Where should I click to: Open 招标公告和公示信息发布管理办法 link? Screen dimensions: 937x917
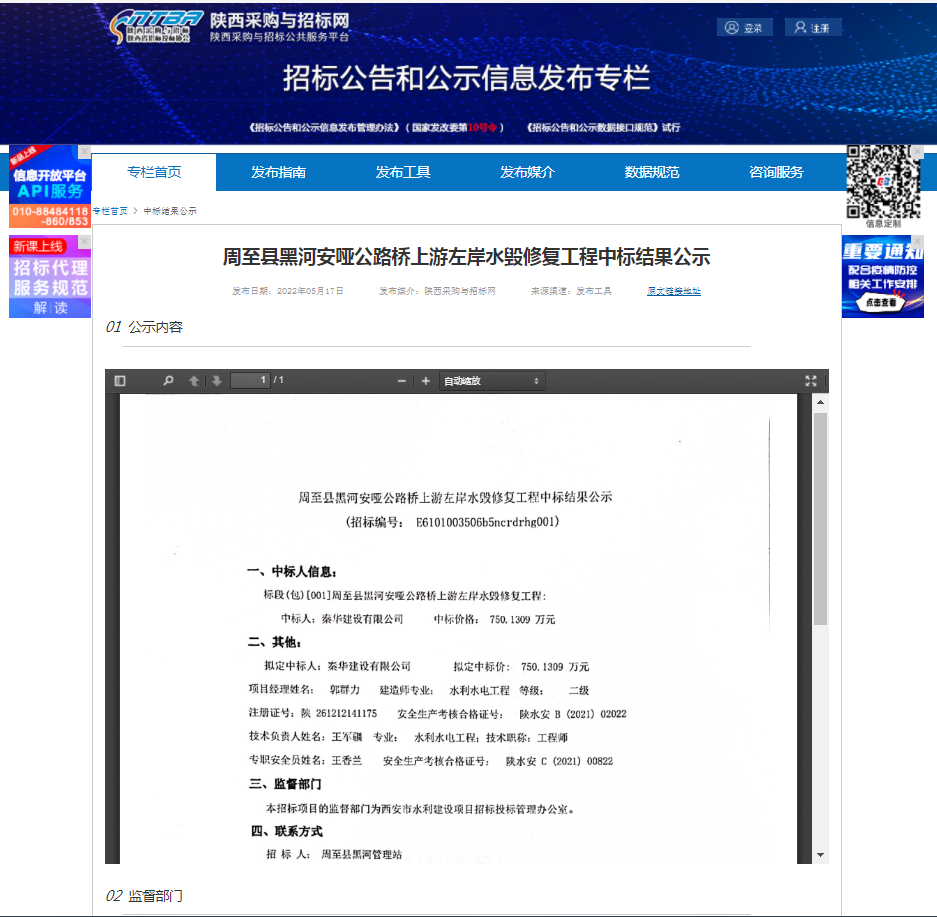376,127
